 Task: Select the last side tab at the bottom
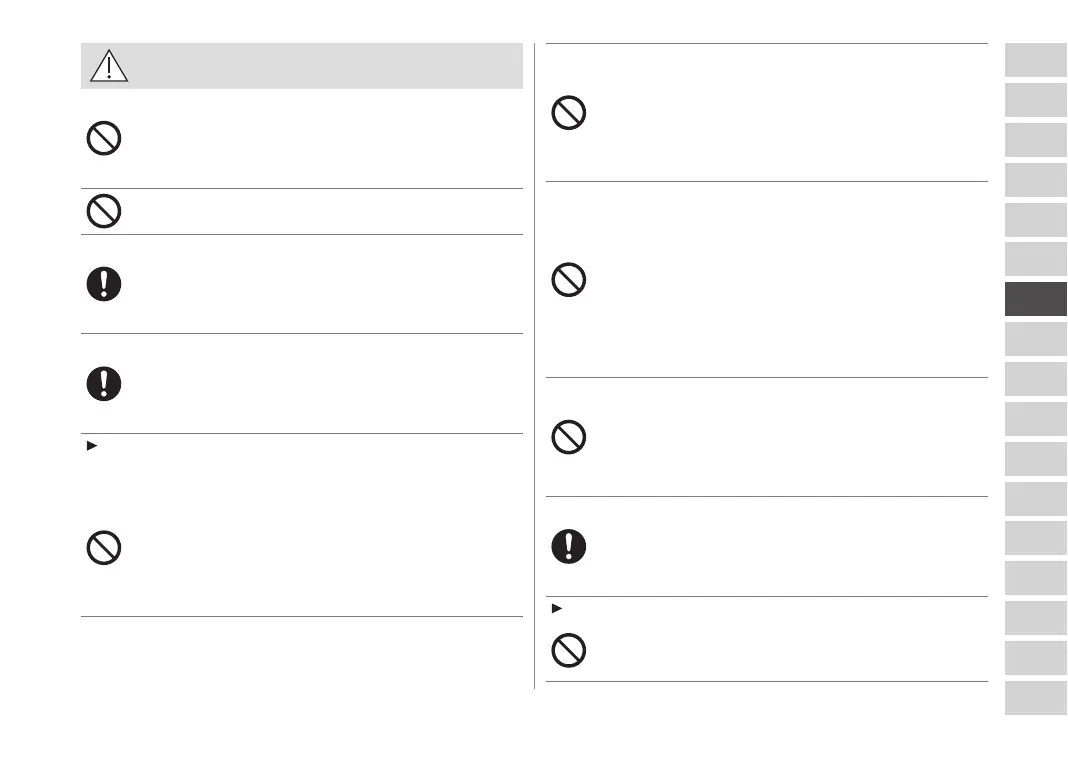click(x=1035, y=697)
